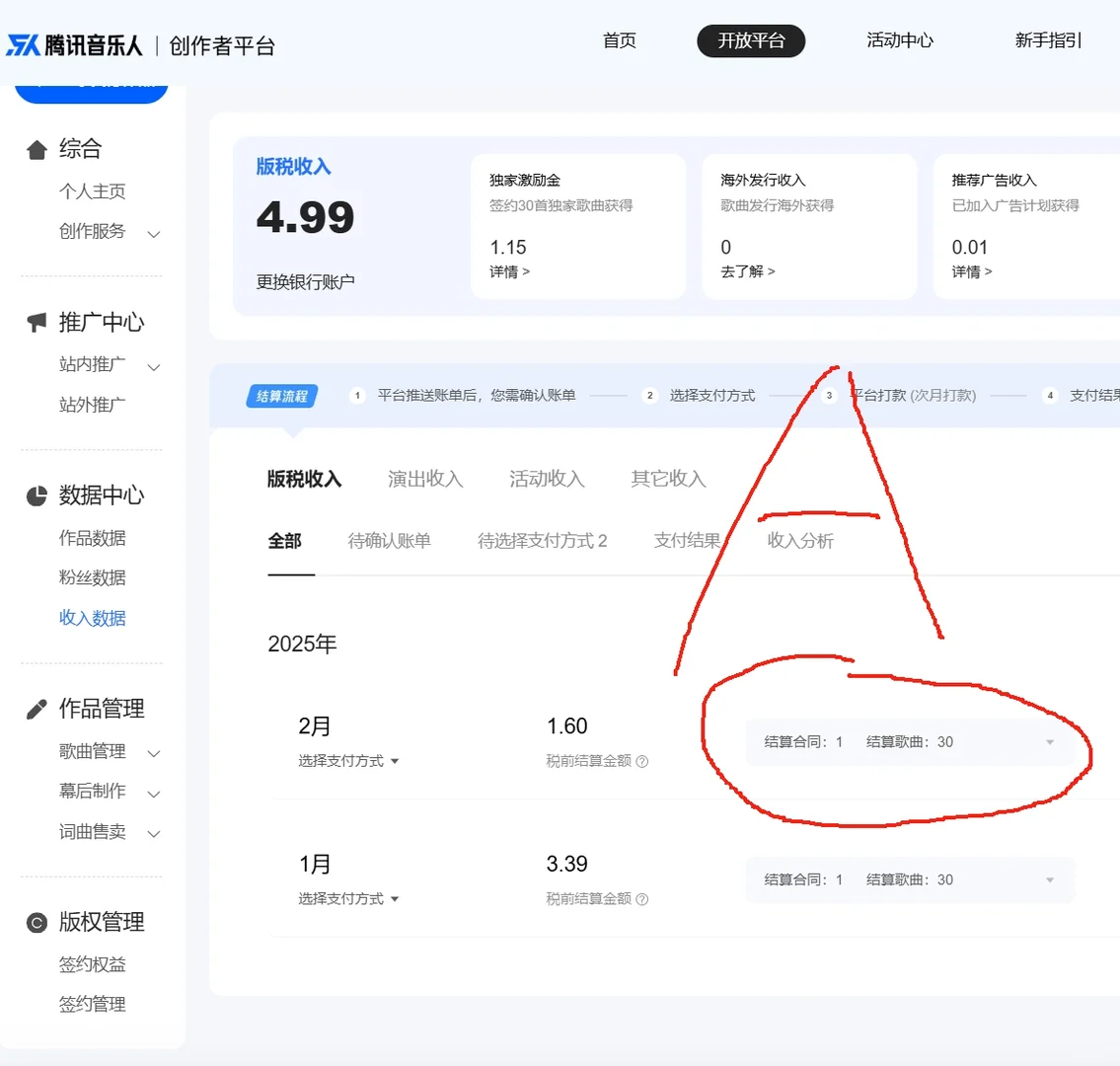
Task: Open 数据中心 via its pie chart icon
Action: pyautogui.click(x=37, y=495)
